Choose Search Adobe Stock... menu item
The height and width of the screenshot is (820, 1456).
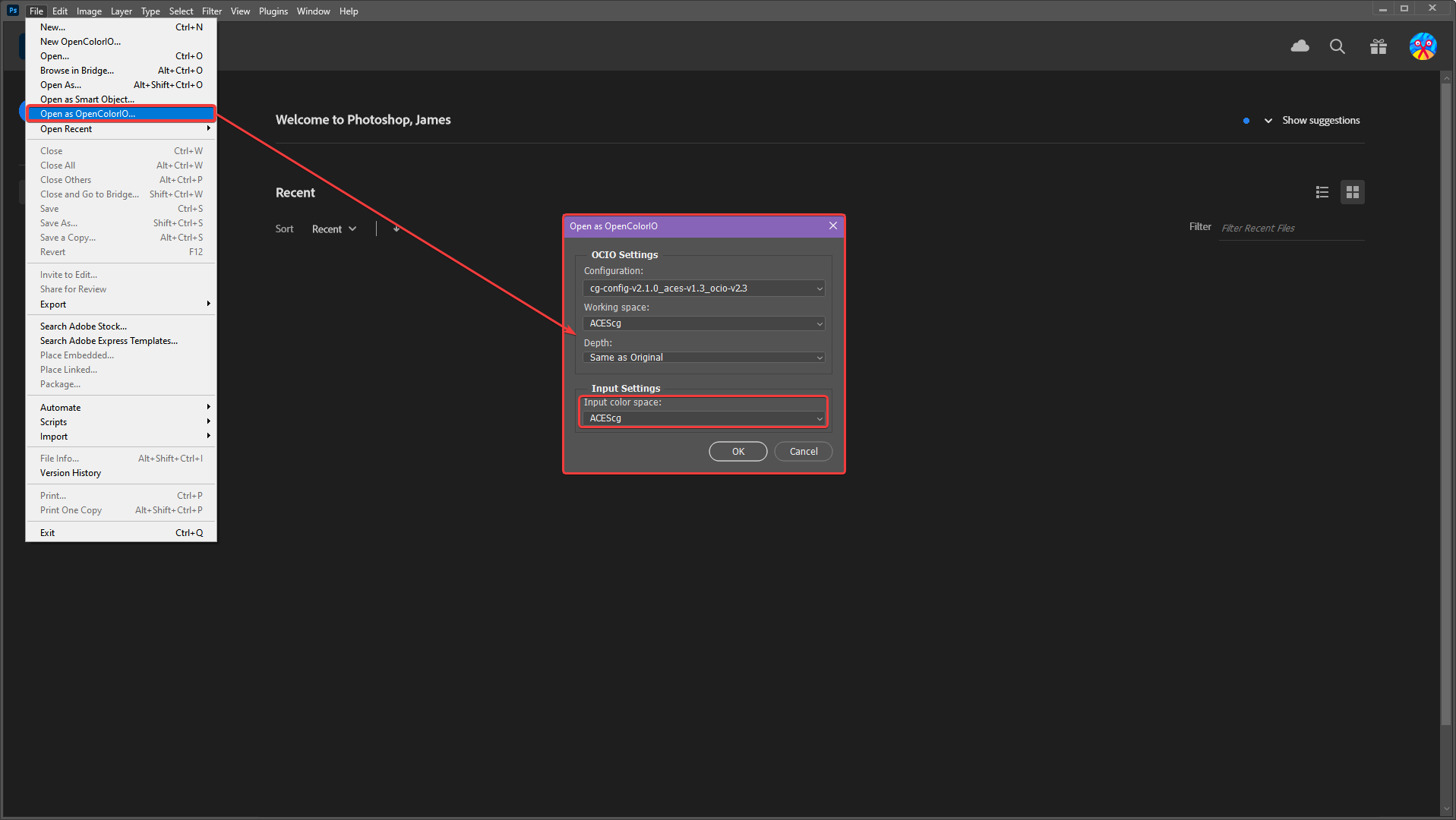(x=121, y=326)
